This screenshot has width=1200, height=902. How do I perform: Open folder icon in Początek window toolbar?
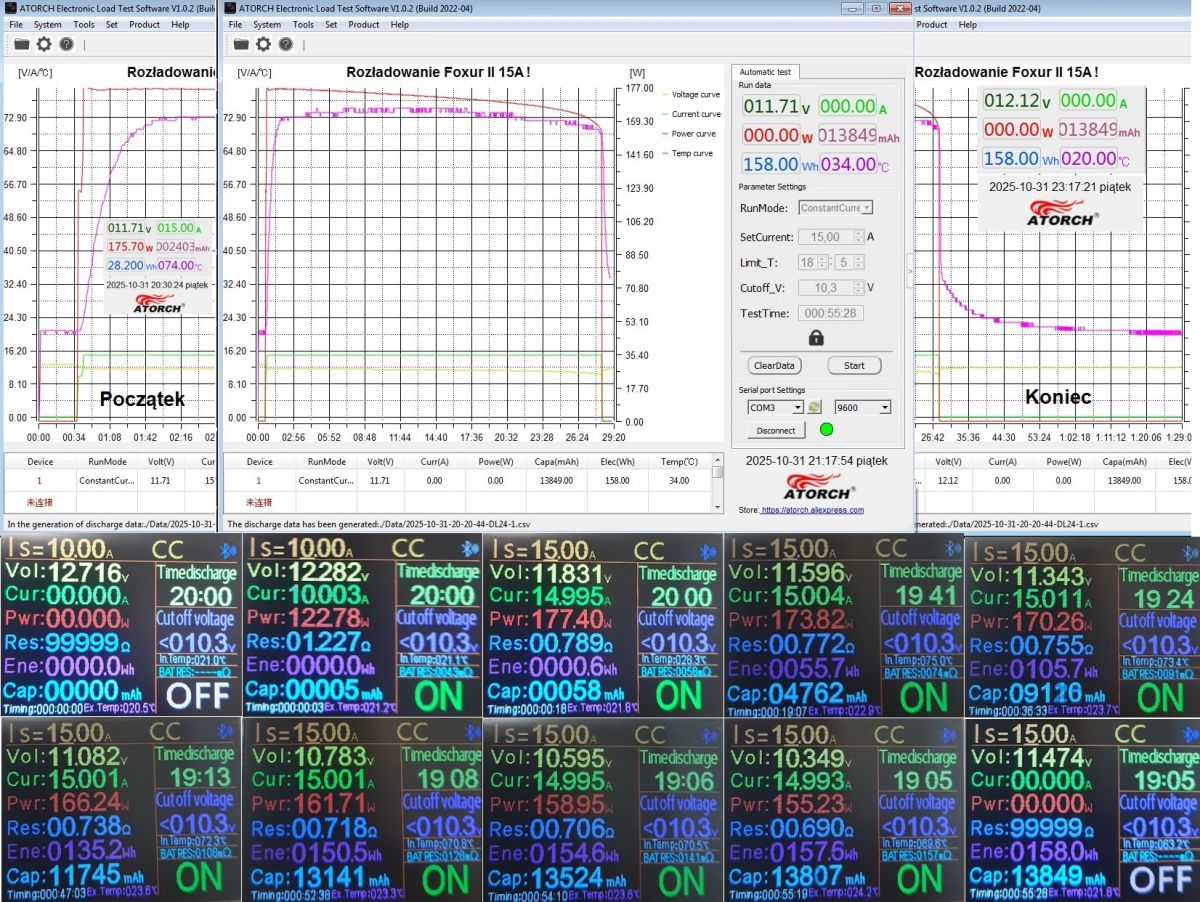[x=21, y=44]
